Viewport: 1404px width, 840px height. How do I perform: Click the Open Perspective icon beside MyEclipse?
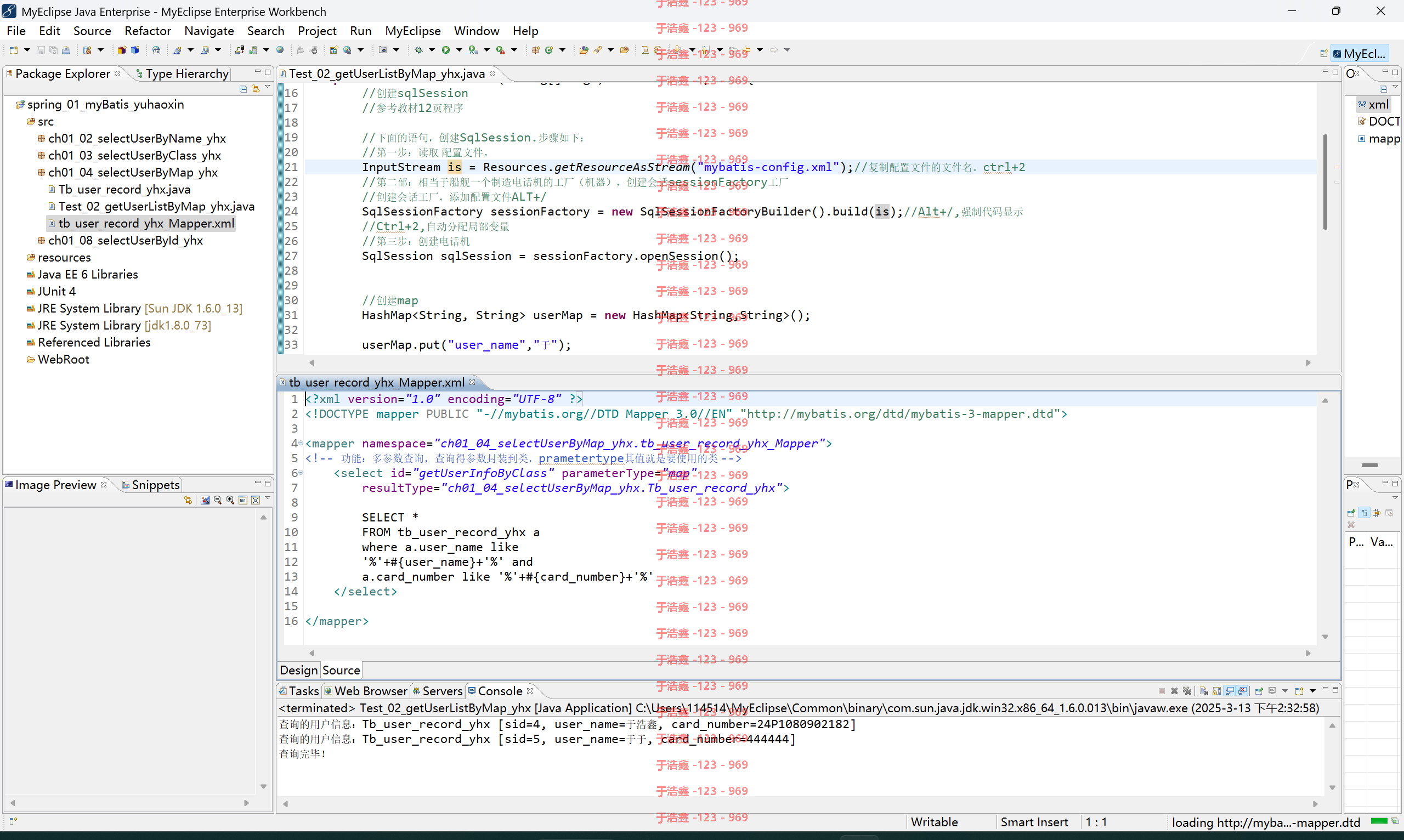coord(1323,54)
